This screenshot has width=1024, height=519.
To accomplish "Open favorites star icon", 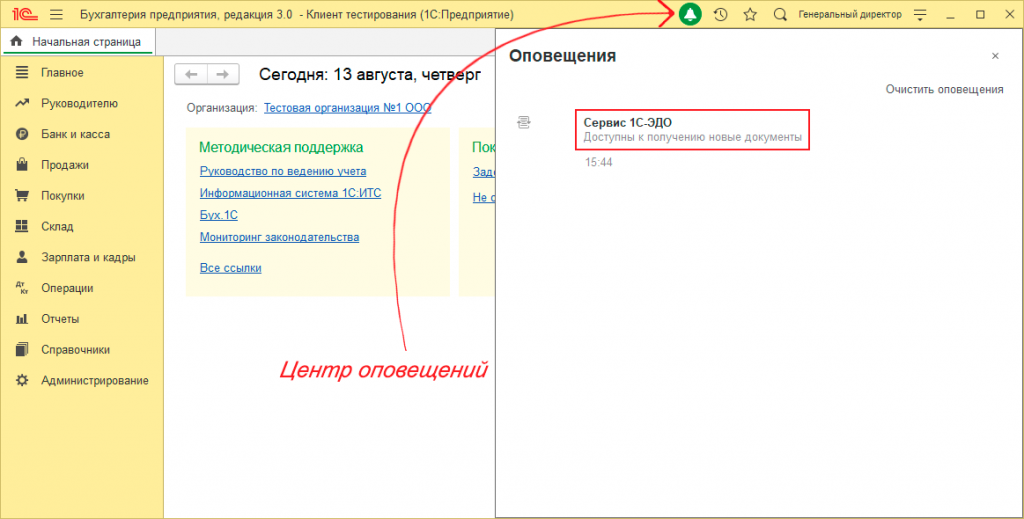I will click(750, 14).
